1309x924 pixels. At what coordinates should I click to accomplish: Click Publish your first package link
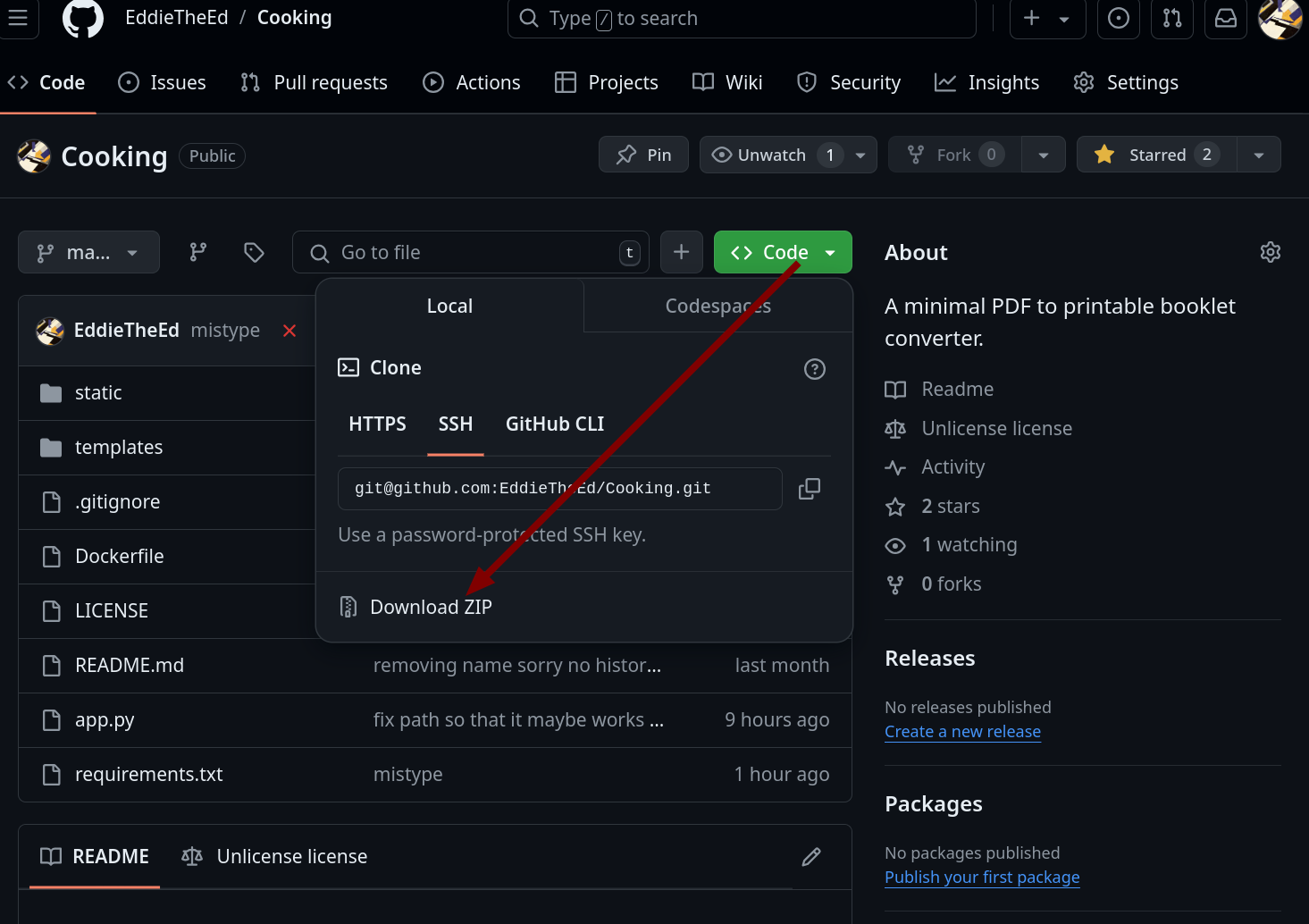(x=982, y=877)
